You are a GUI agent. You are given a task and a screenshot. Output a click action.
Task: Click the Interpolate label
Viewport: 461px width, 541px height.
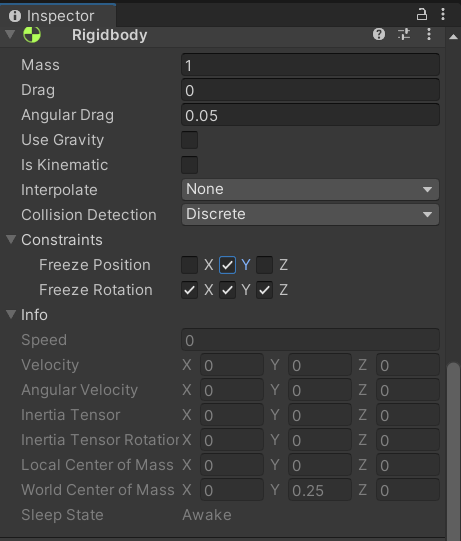point(59,190)
